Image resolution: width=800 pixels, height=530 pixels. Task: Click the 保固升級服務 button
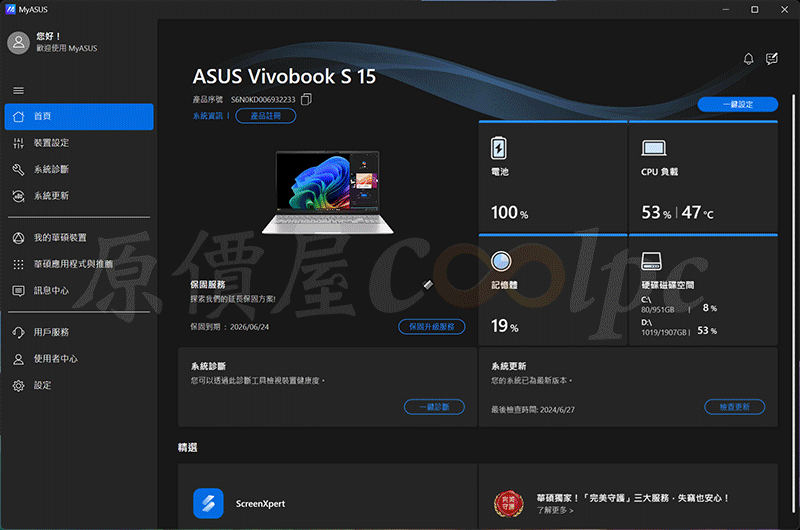pyautogui.click(x=432, y=326)
